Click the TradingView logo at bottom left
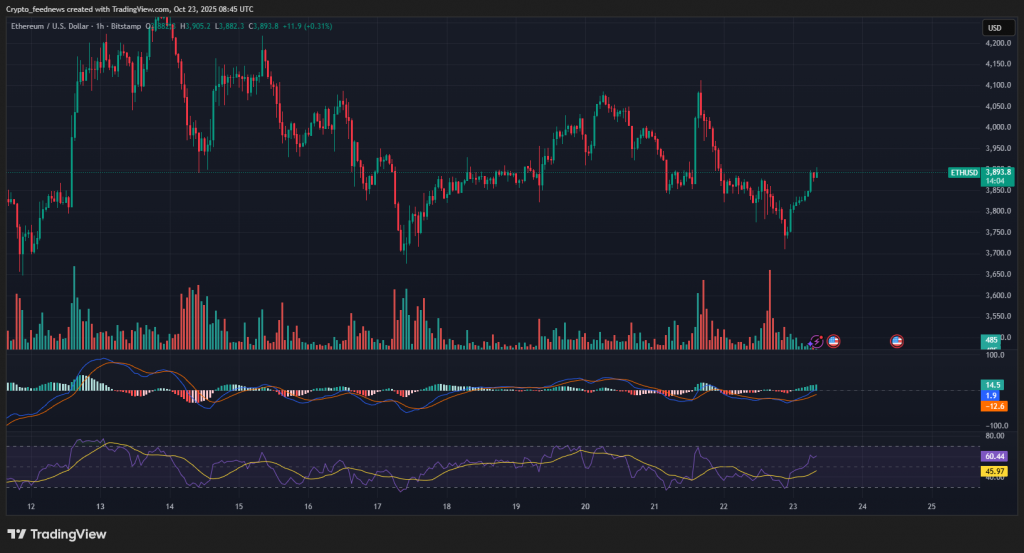Viewport: 1024px width, 553px height. 57,534
